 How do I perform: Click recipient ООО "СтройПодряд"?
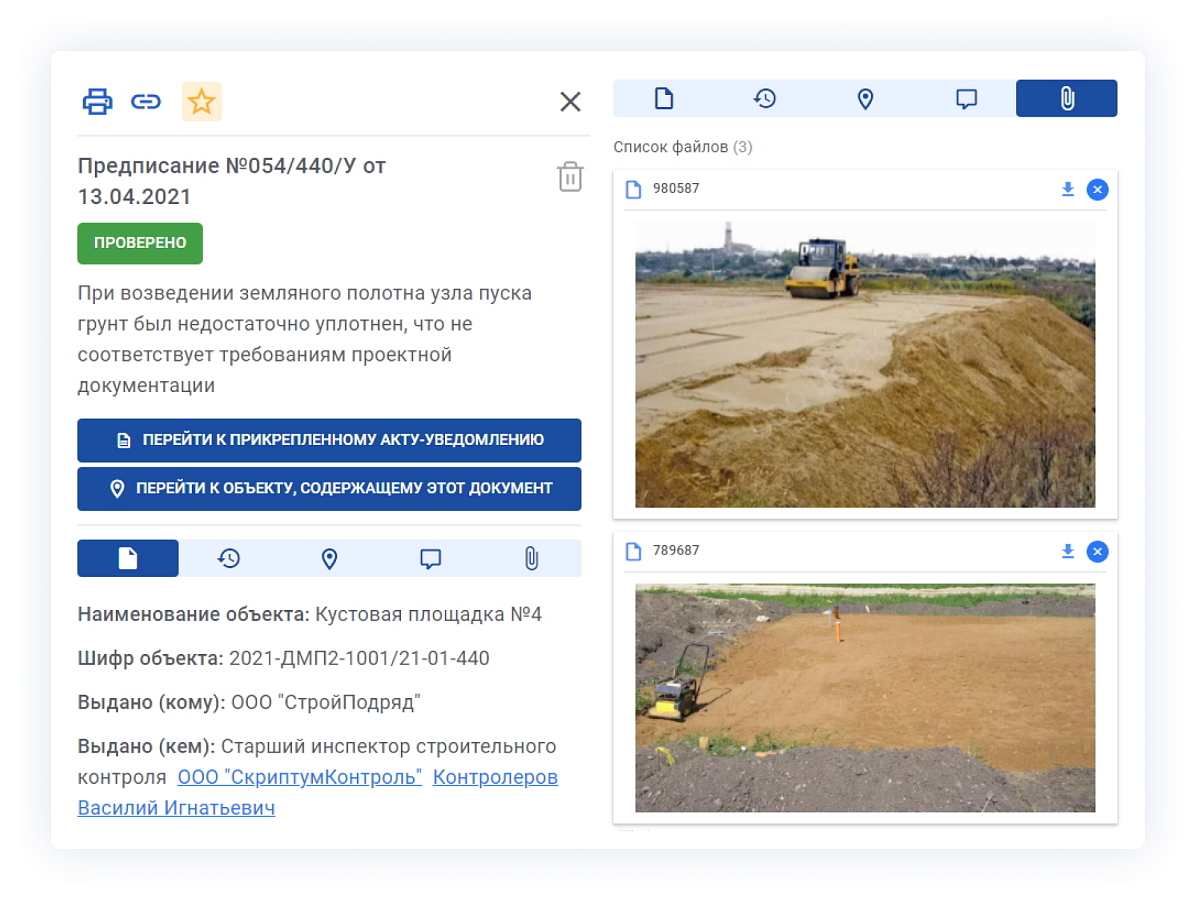(x=326, y=702)
